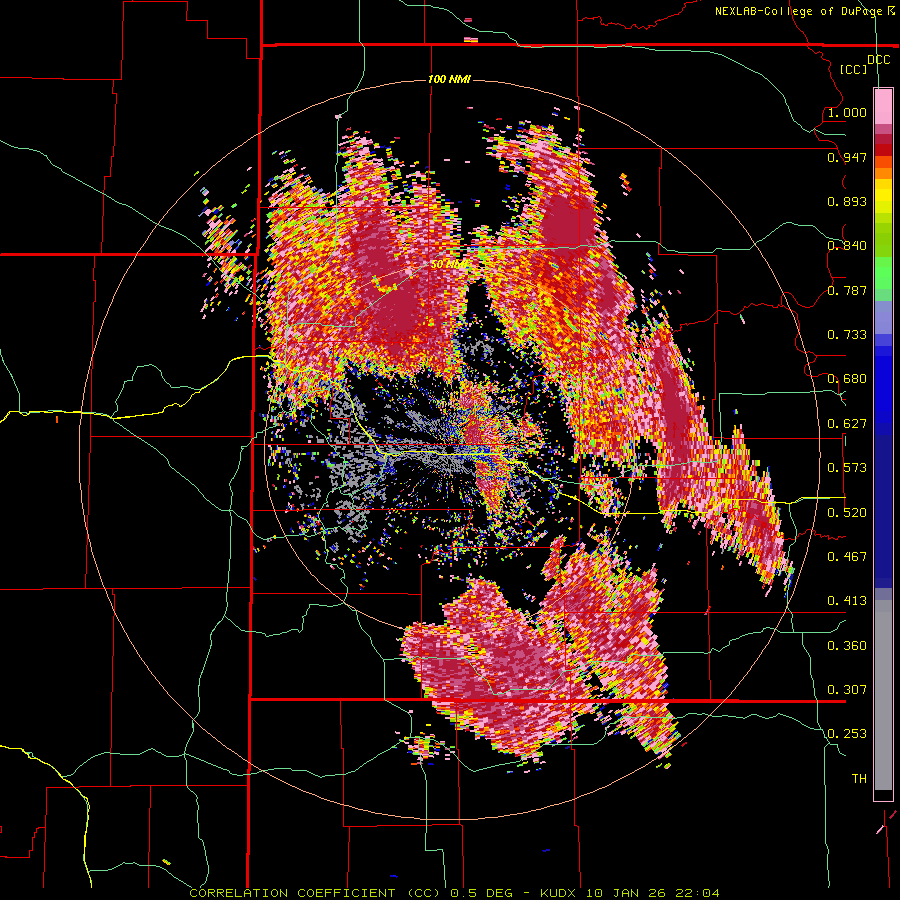Image resolution: width=900 pixels, height=900 pixels.
Task: Click the 0.467 scale value
Action: pyautogui.click(x=847, y=557)
